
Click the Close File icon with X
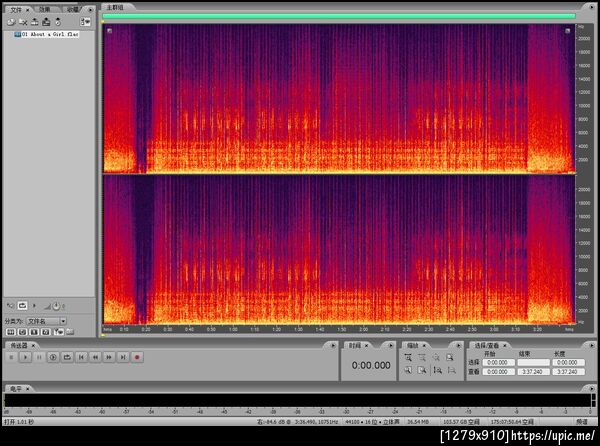click(23, 22)
